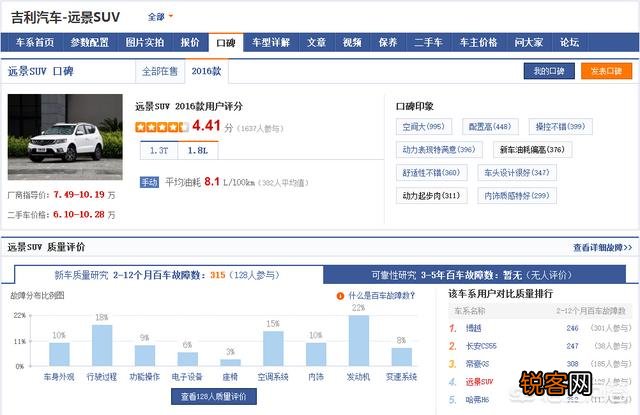Click the 车身外观 chart bar
Viewport: 640px width, 415px height.
60,354
